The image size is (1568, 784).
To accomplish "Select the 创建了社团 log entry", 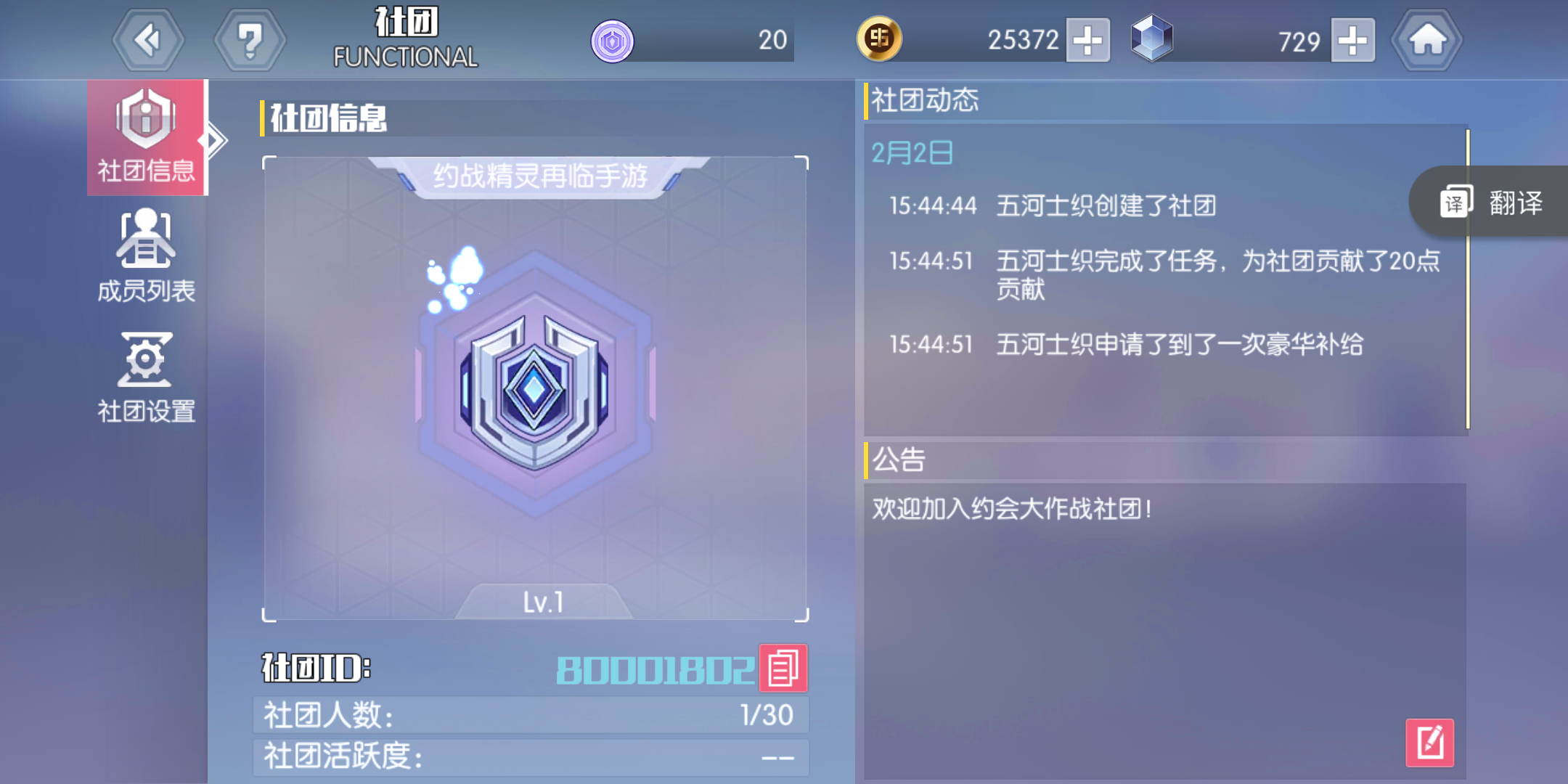I will coord(1053,205).
